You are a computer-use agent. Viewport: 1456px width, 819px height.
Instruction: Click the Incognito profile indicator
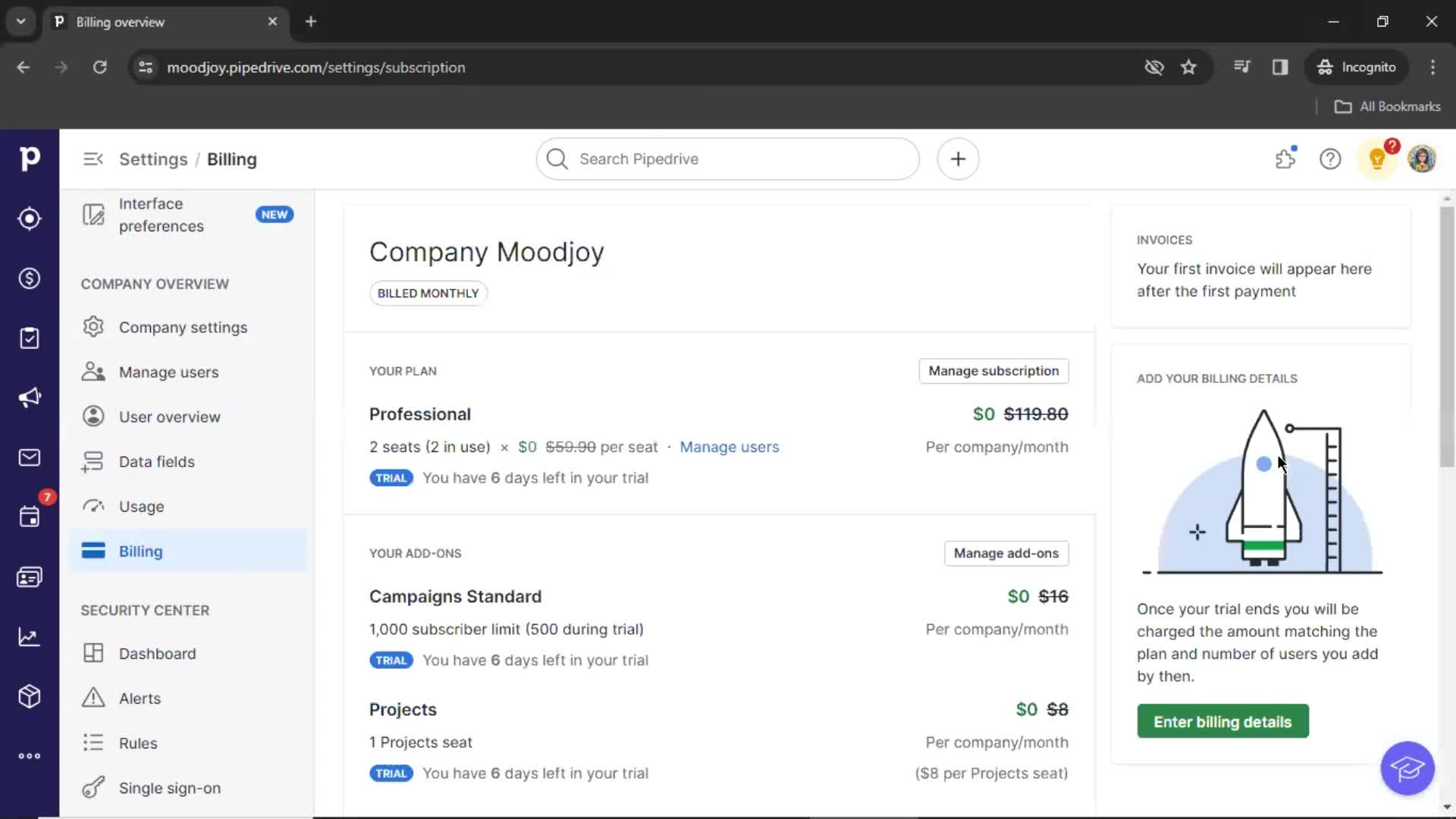tap(1356, 67)
